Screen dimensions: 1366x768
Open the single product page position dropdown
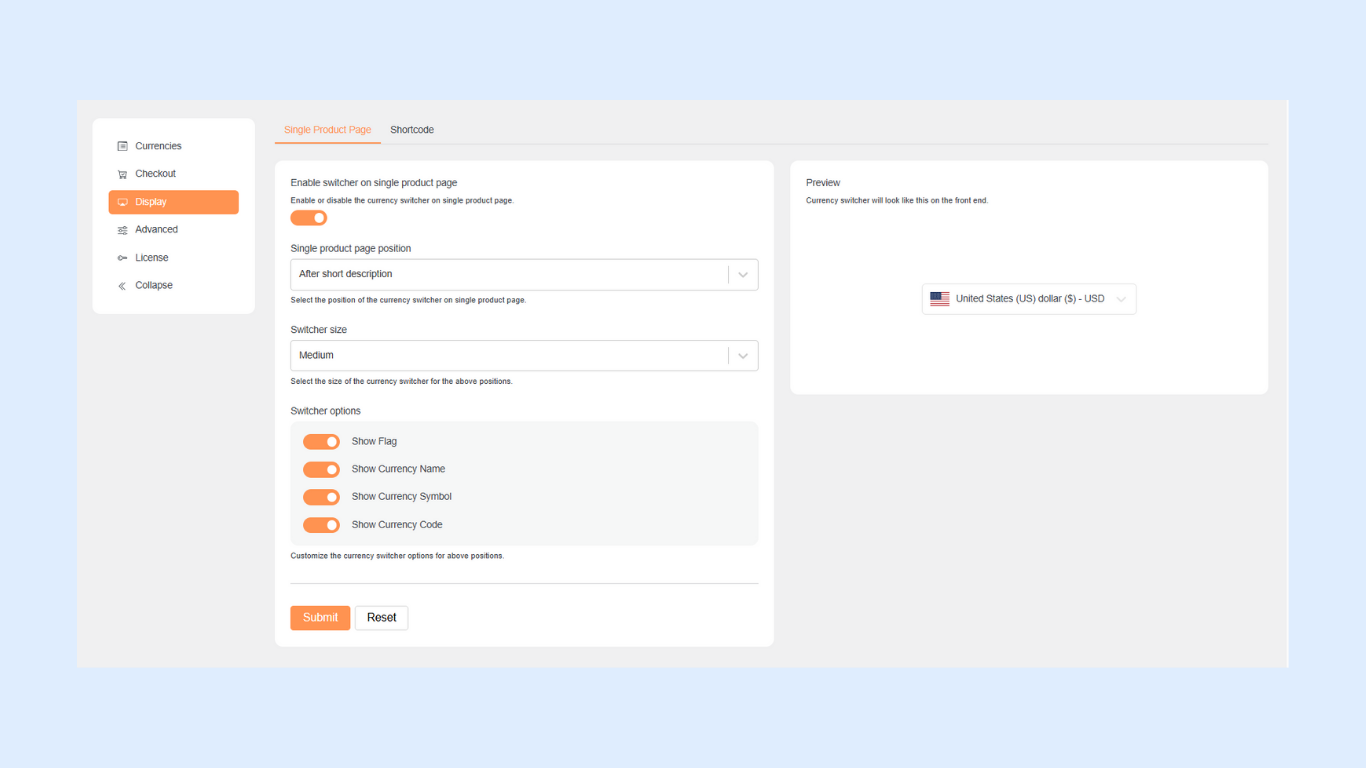coord(523,275)
